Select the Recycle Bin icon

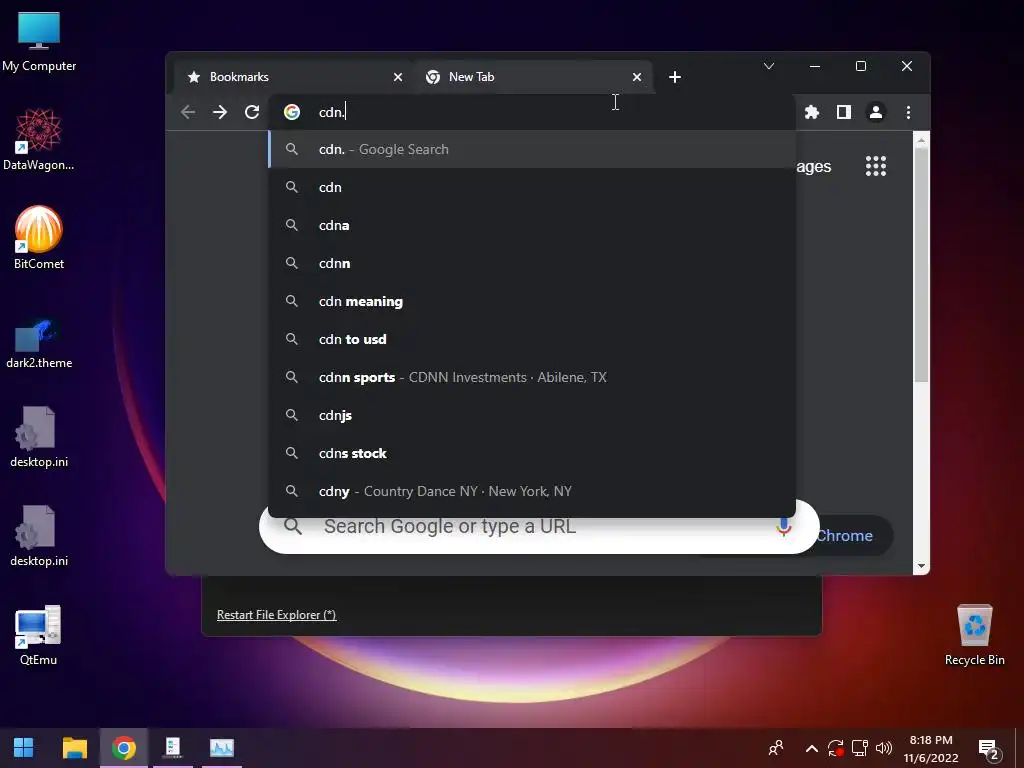pos(974,635)
